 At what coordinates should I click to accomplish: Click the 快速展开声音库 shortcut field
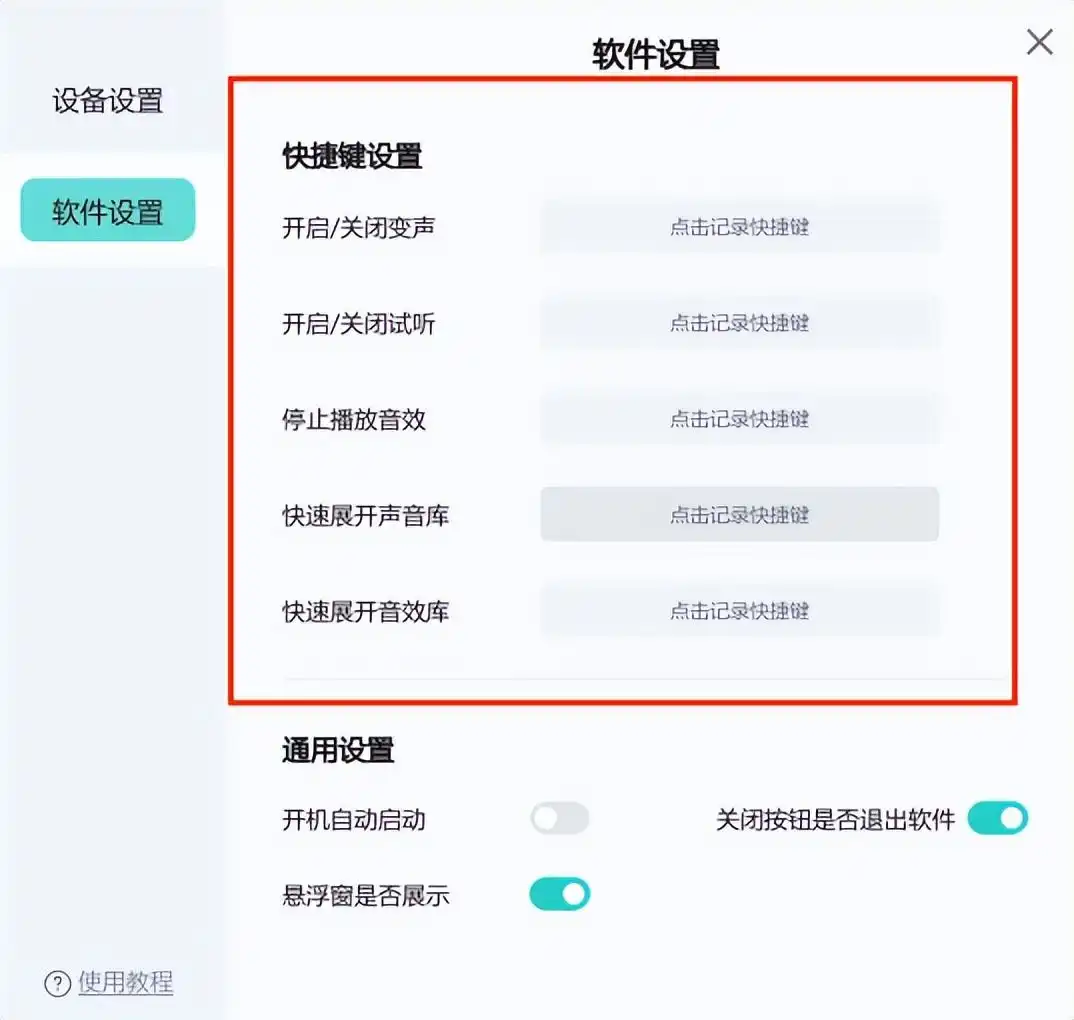[x=740, y=514]
